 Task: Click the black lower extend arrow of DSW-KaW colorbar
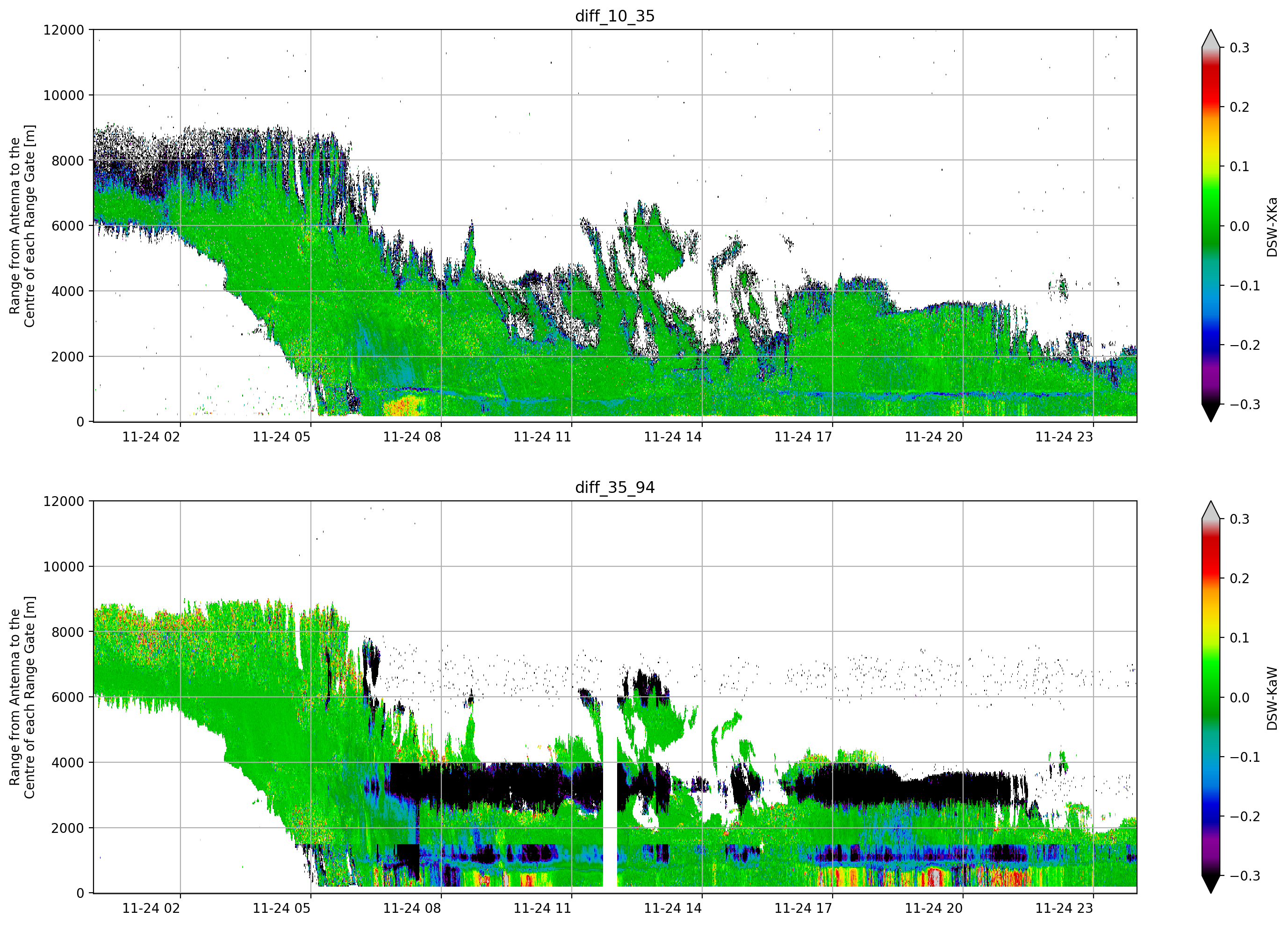(x=1211, y=885)
